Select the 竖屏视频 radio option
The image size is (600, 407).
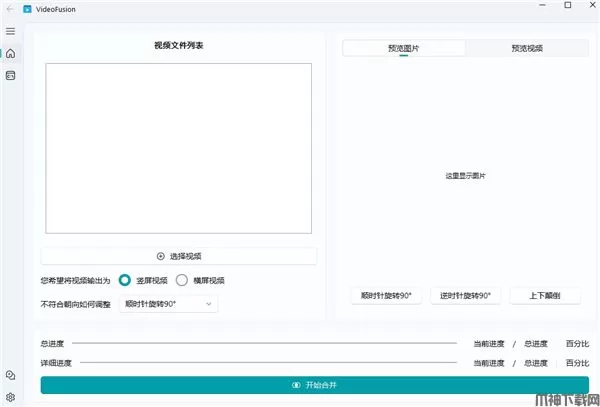pos(125,281)
